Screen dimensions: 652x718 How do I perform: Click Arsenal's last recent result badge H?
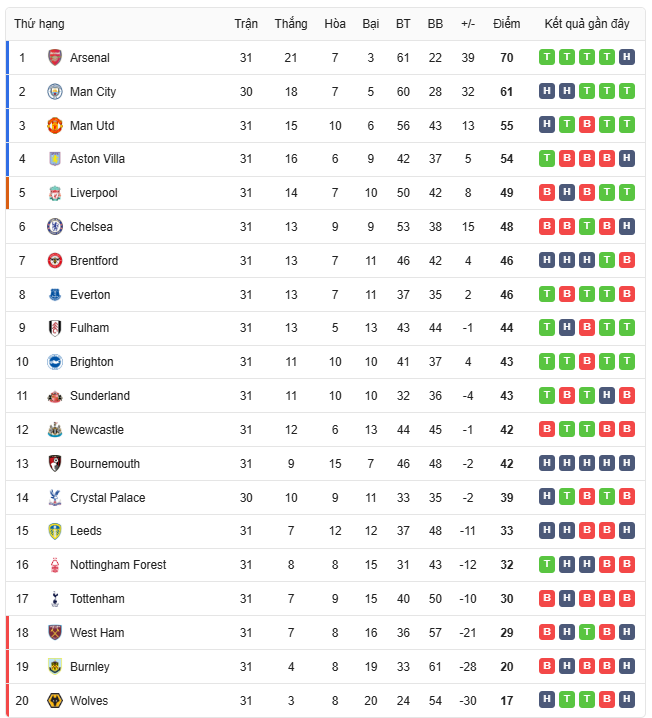[627, 58]
